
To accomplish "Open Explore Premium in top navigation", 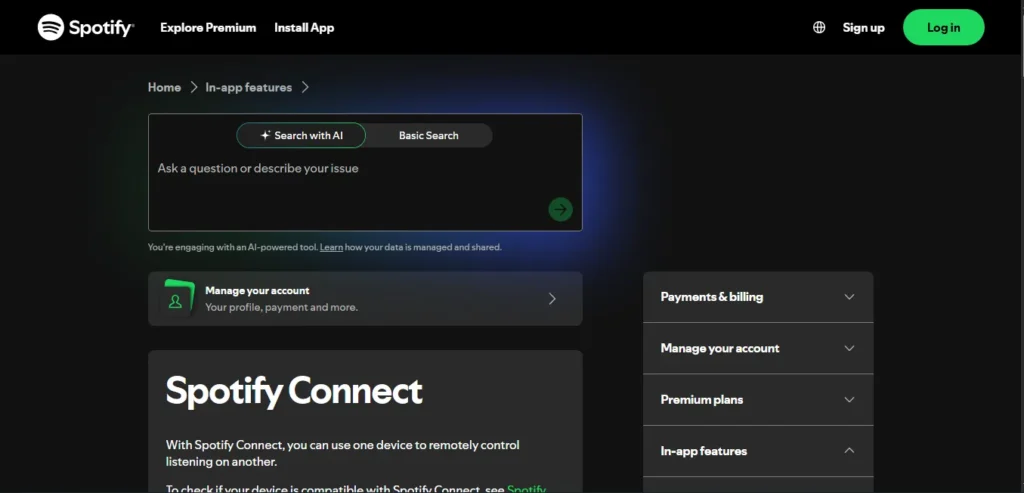I will click(208, 27).
